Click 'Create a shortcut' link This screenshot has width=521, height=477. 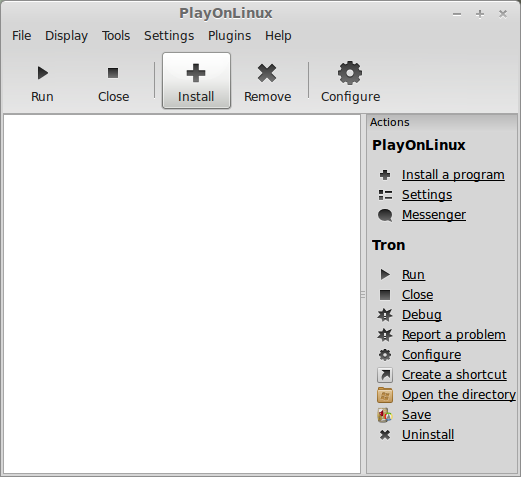[x=454, y=375]
